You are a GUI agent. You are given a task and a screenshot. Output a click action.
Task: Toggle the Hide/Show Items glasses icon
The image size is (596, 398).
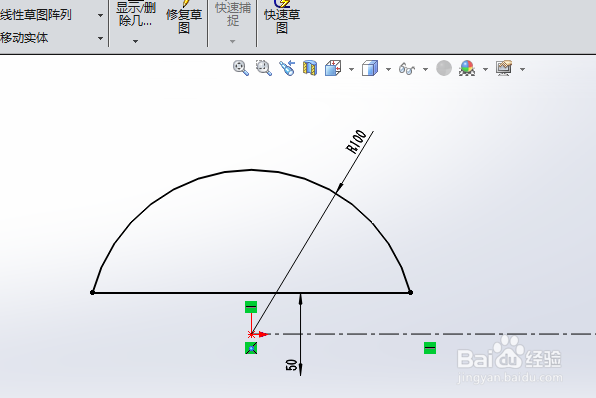[x=407, y=69]
